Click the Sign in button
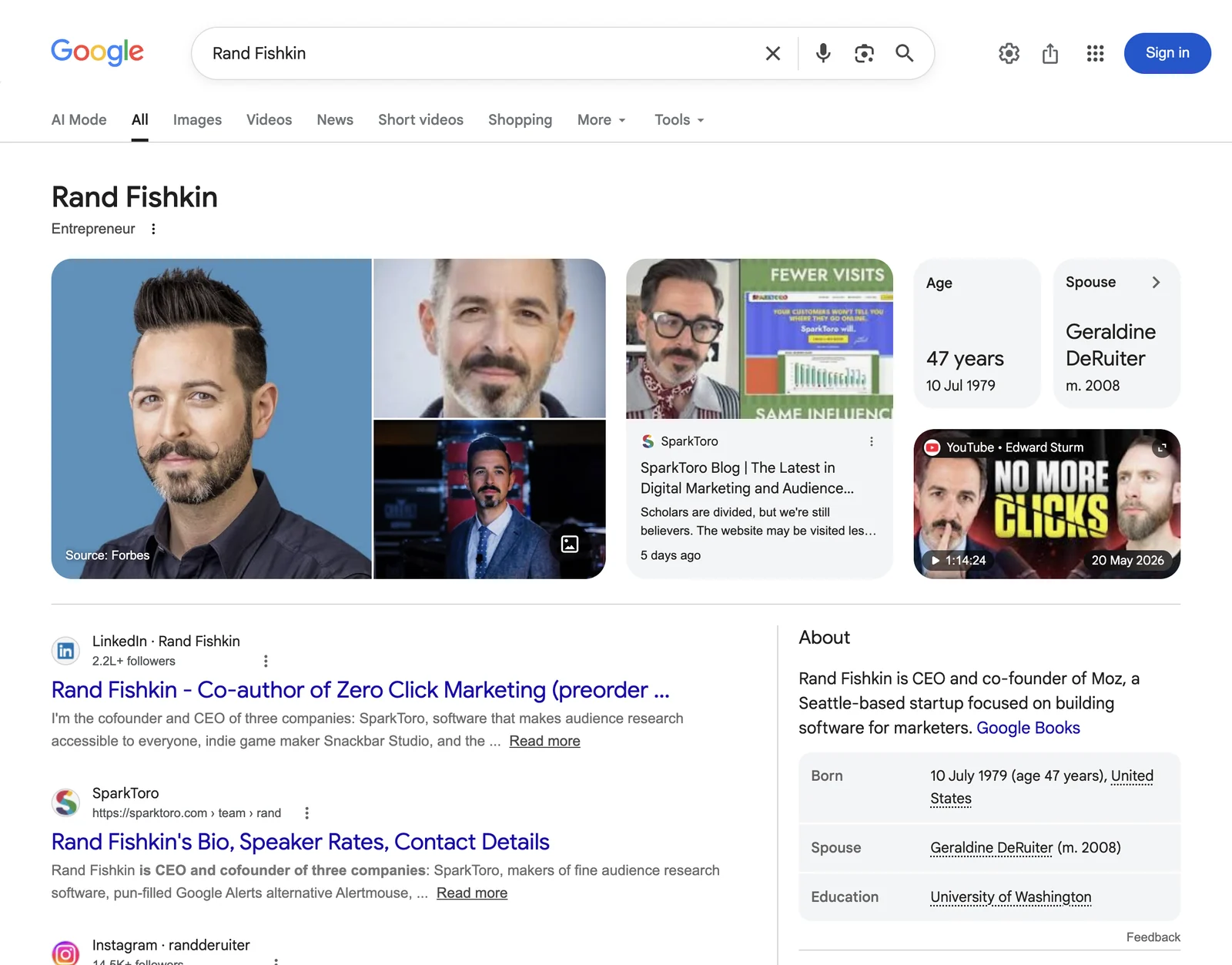Image resolution: width=1232 pixels, height=965 pixels. (x=1167, y=53)
